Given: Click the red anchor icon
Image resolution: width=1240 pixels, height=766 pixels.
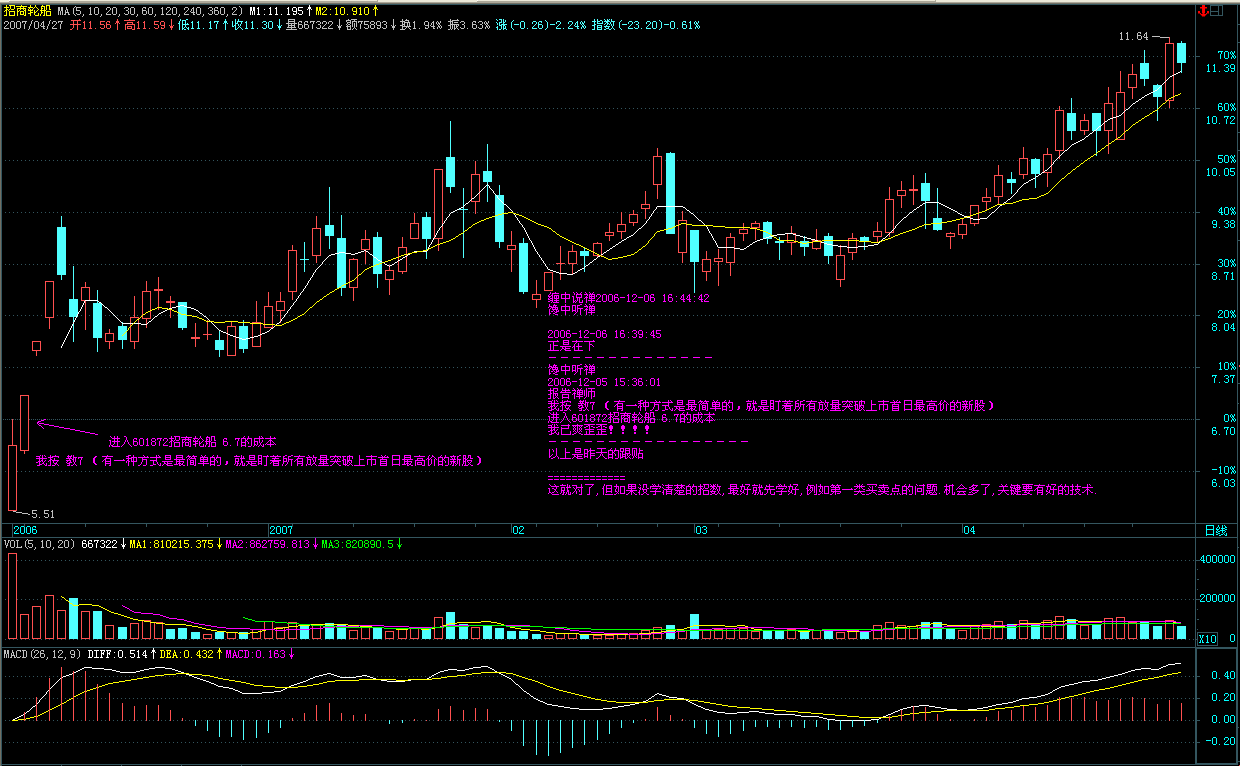Looking at the screenshot, I should coord(1201,11).
